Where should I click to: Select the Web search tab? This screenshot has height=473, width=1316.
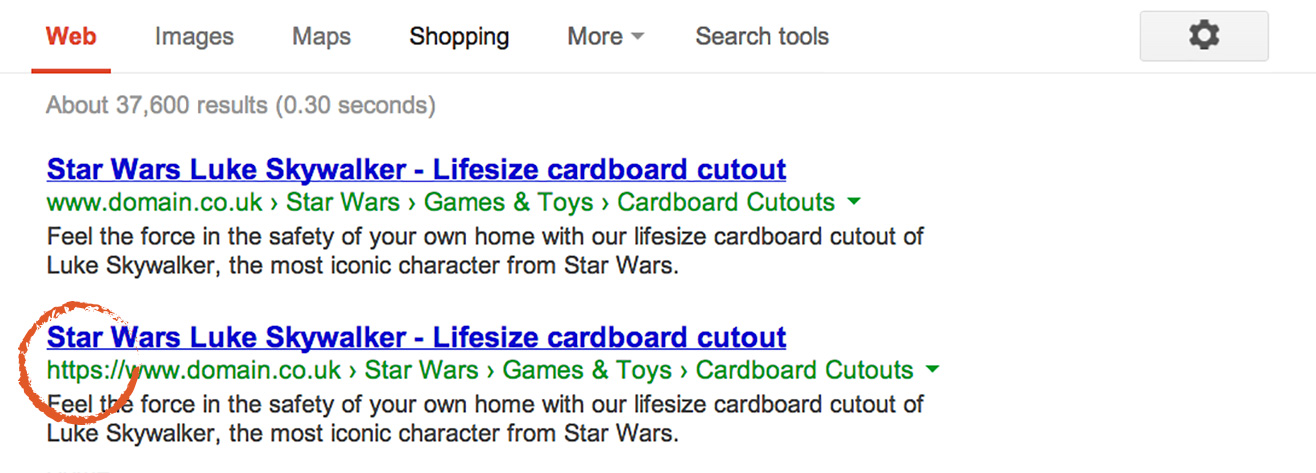pos(71,37)
